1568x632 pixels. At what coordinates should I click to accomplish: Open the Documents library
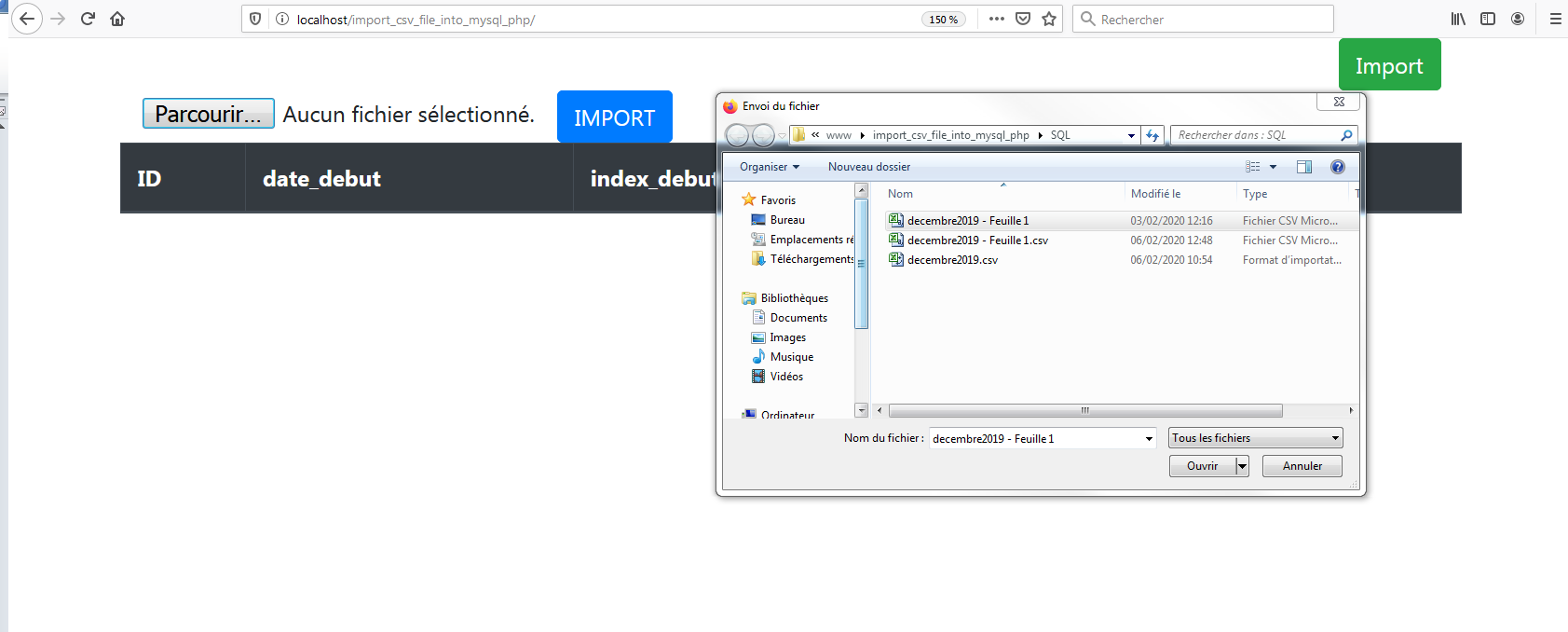click(798, 318)
